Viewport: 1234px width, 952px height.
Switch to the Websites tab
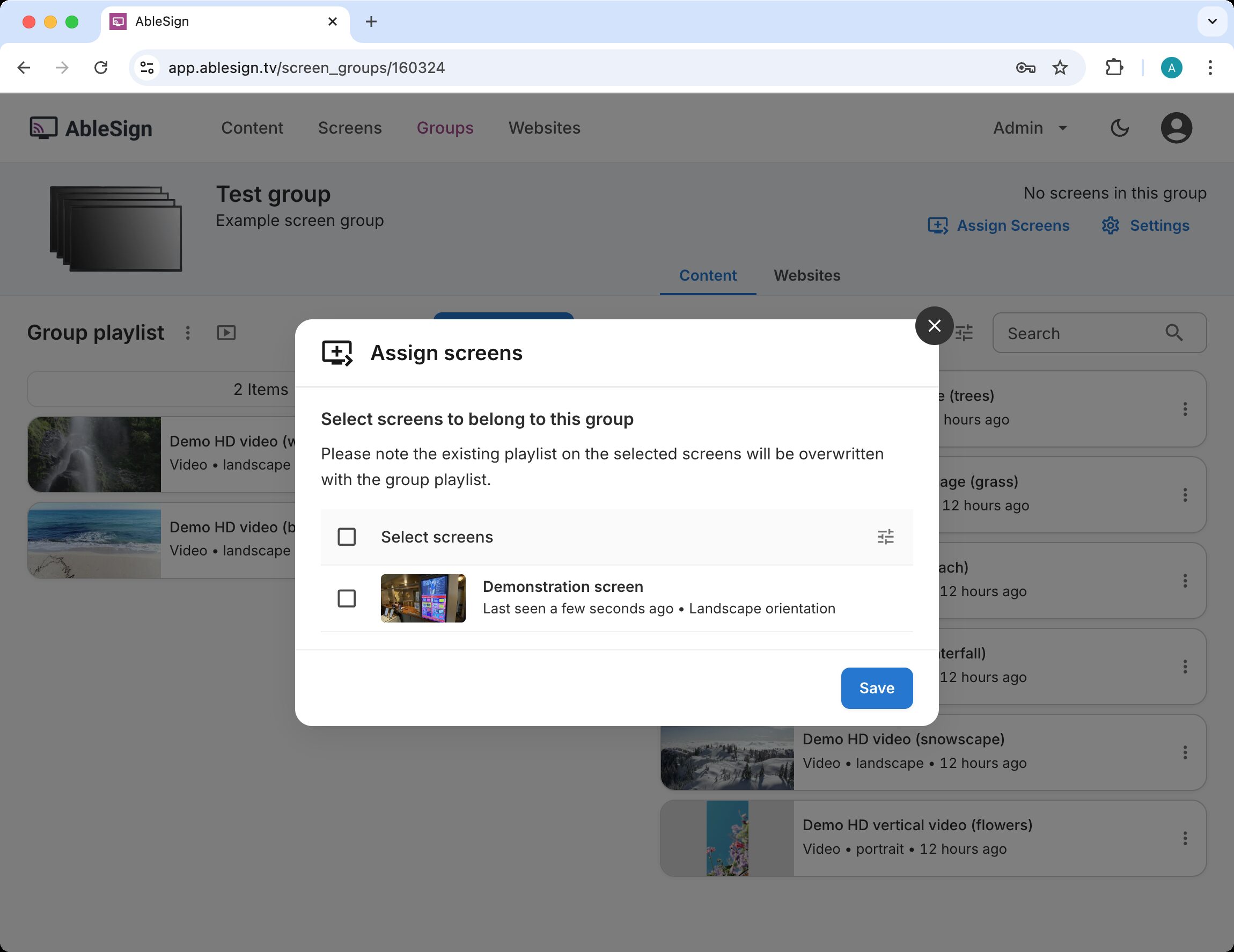806,275
